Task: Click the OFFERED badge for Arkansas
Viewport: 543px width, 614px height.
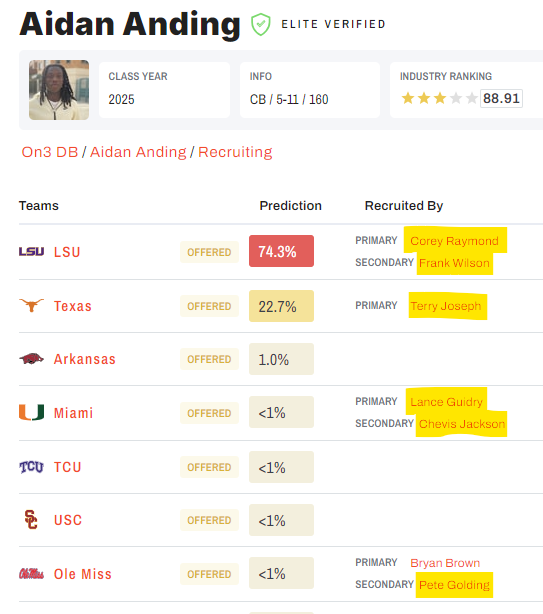Action: [209, 359]
